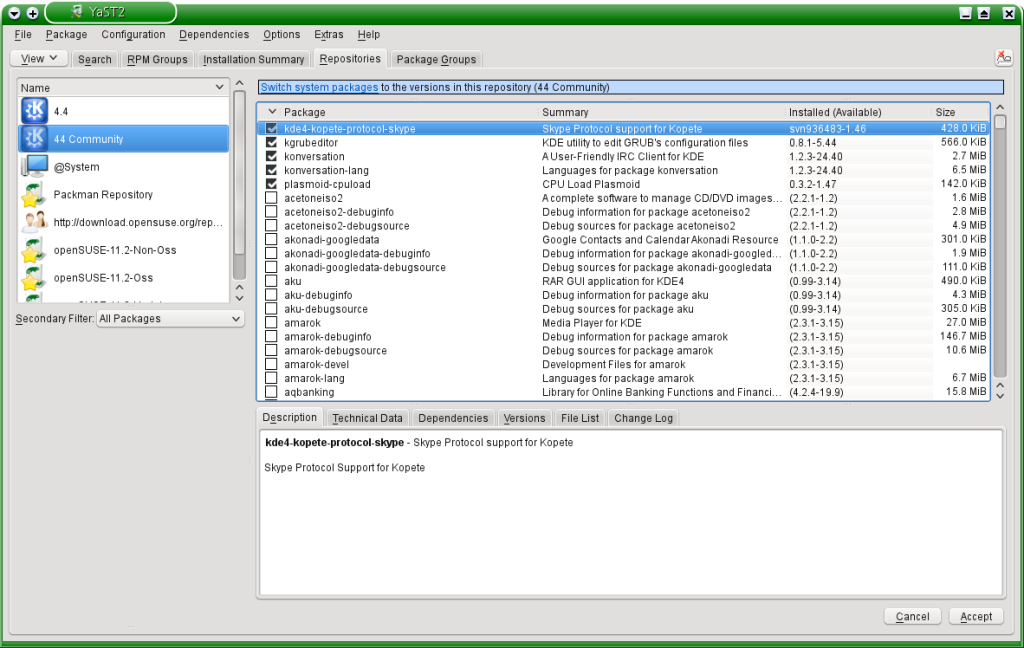Open the Options menu
Screen dimensions: 1024x648
coord(281,34)
